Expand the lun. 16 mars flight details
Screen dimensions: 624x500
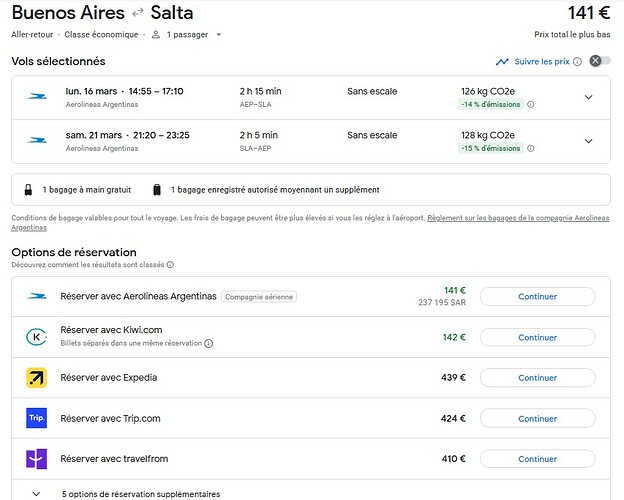coord(588,97)
